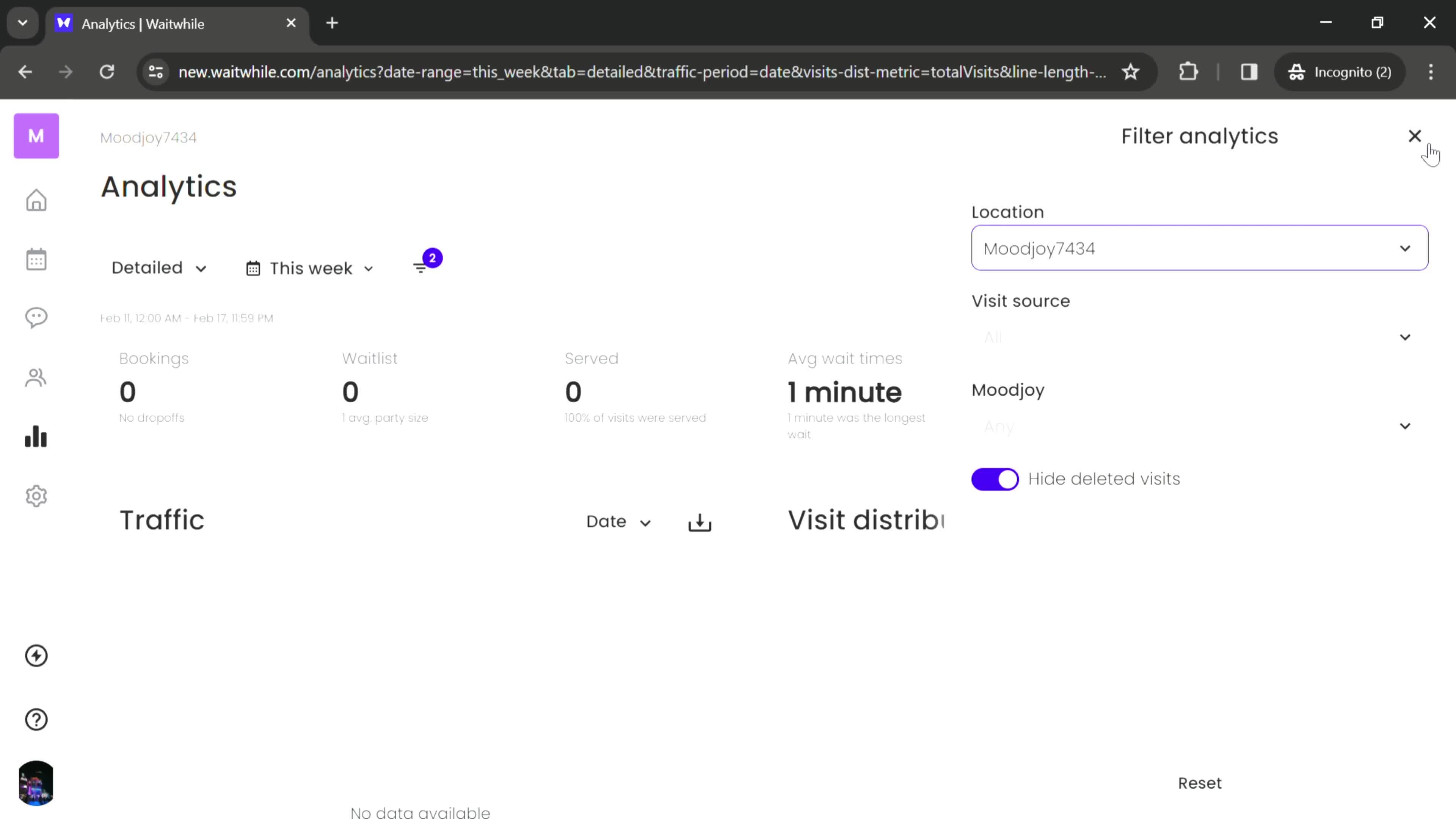The height and width of the screenshot is (819, 1456).
Task: Click the Bookings stat value
Action: [128, 392]
